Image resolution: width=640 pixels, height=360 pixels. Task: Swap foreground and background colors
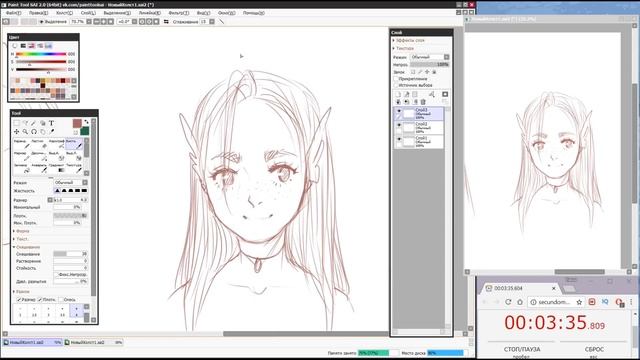[86, 122]
